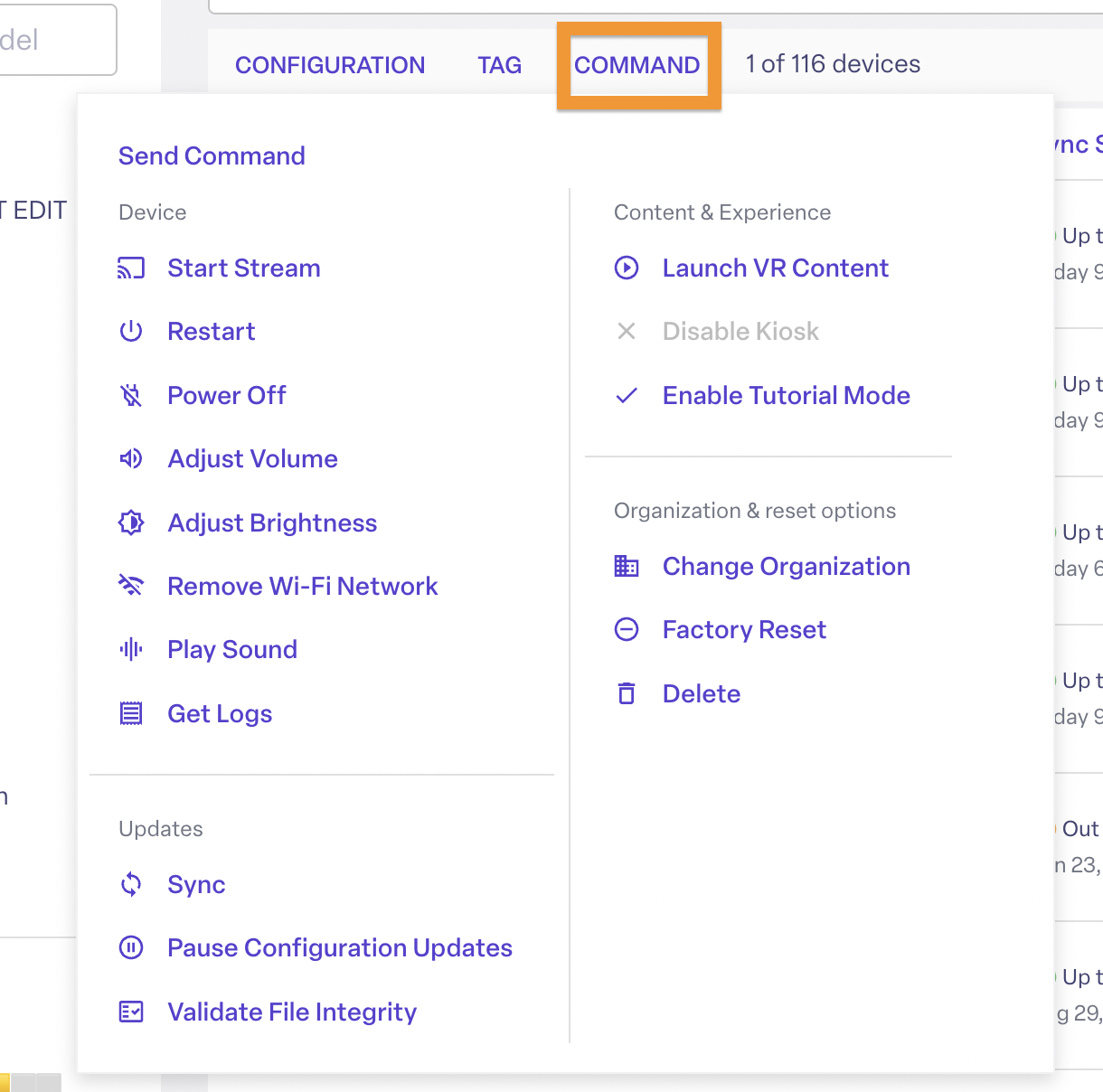Select the Restart power icon
1103x1092 pixels.
(131, 331)
